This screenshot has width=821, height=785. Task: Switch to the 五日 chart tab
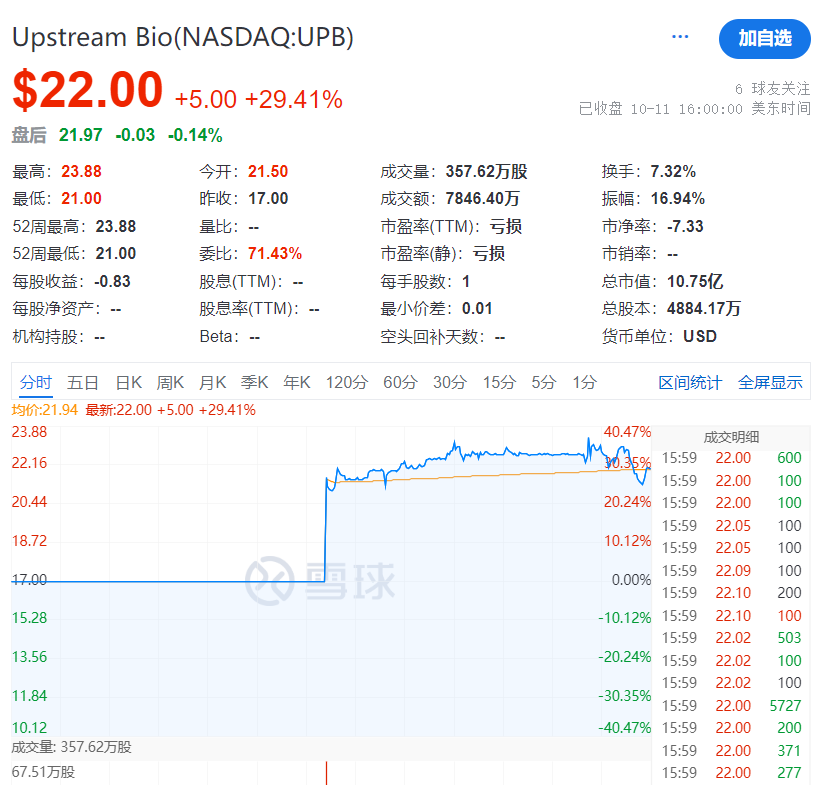point(83,382)
